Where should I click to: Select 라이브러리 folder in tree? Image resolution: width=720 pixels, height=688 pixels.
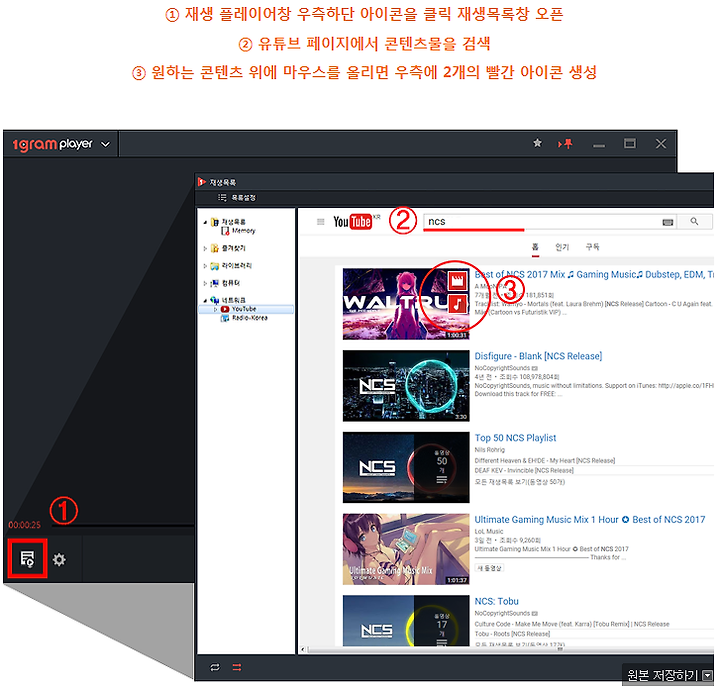[x=231, y=266]
